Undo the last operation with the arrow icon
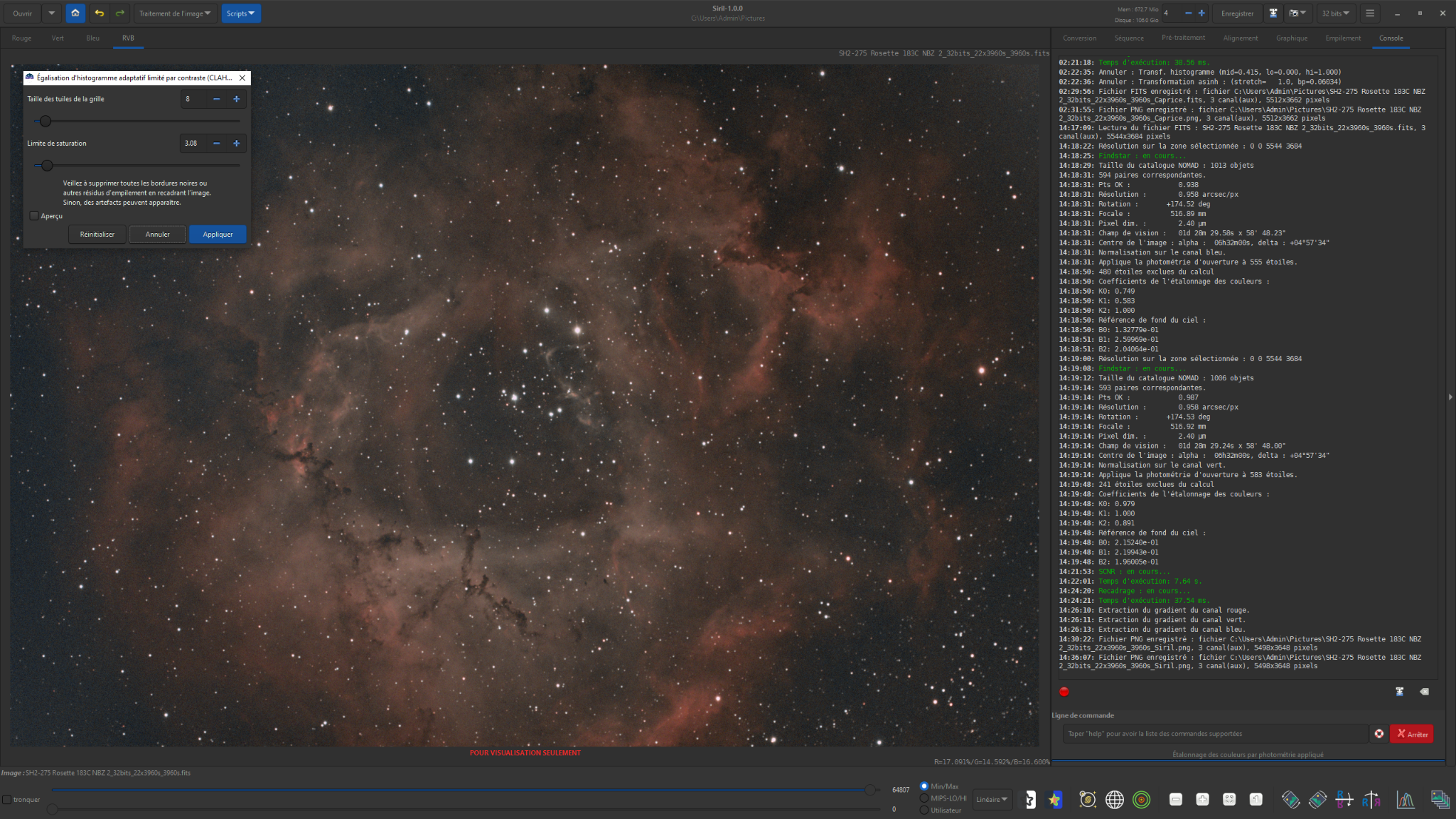Screen dimensions: 1456x819 click(x=100, y=13)
